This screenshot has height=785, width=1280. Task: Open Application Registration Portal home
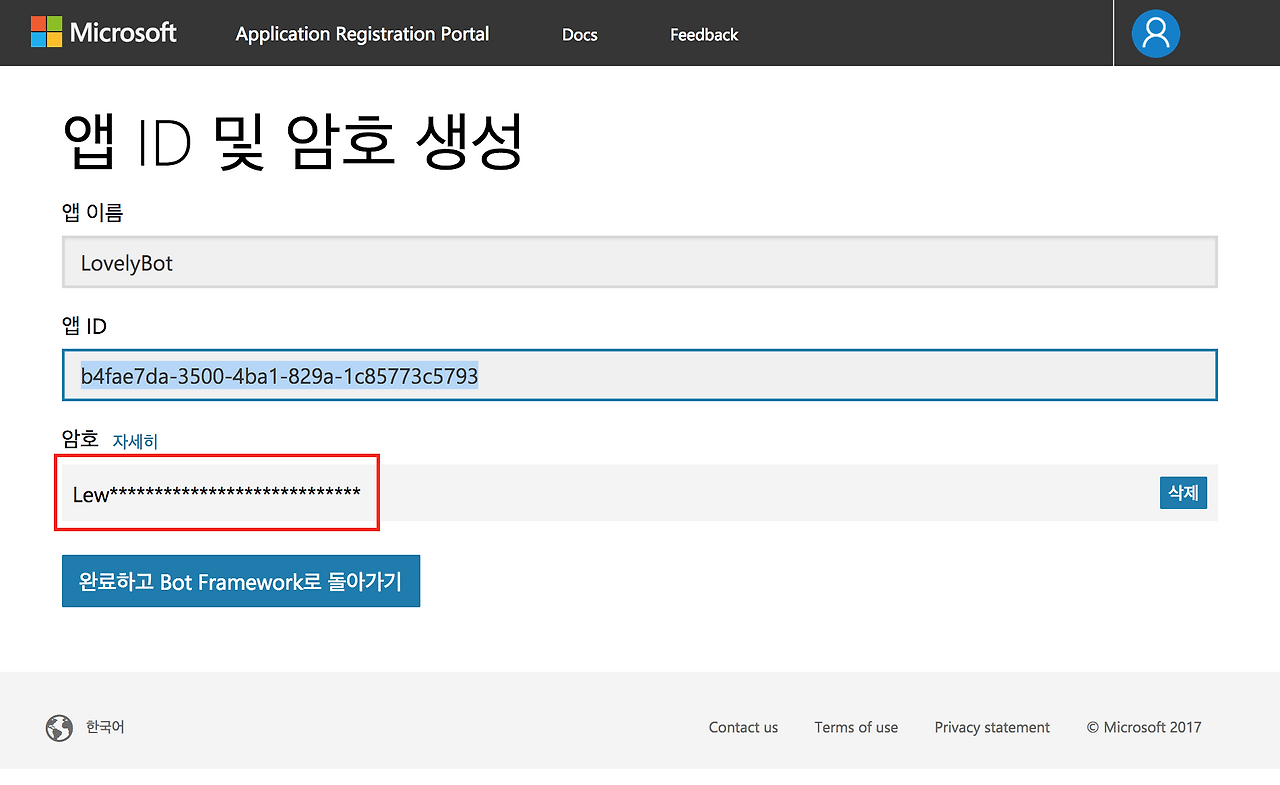[x=363, y=34]
